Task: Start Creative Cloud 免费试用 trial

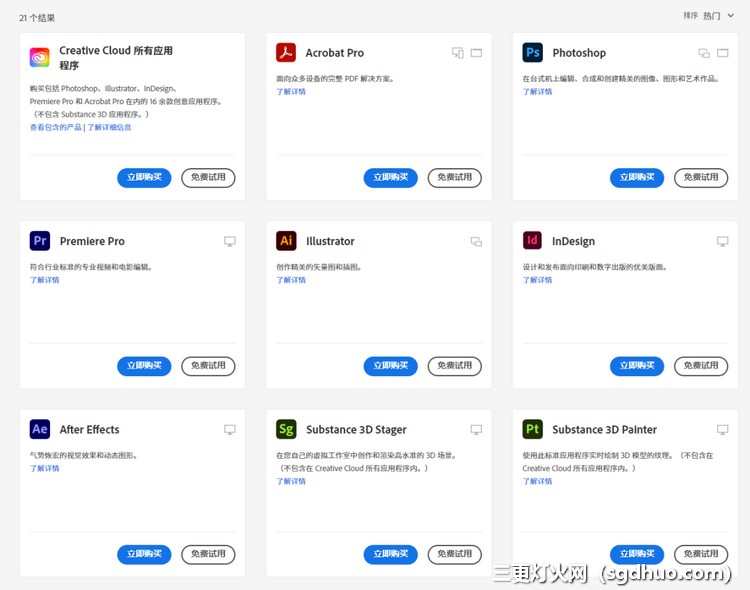Action: coord(208,178)
